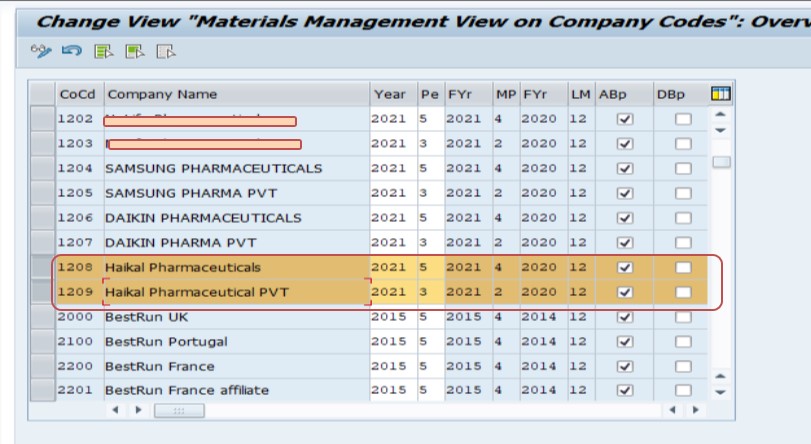
Task: Click company name 'DAIKIN PHARMACEUTICALS'
Action: tap(203, 218)
